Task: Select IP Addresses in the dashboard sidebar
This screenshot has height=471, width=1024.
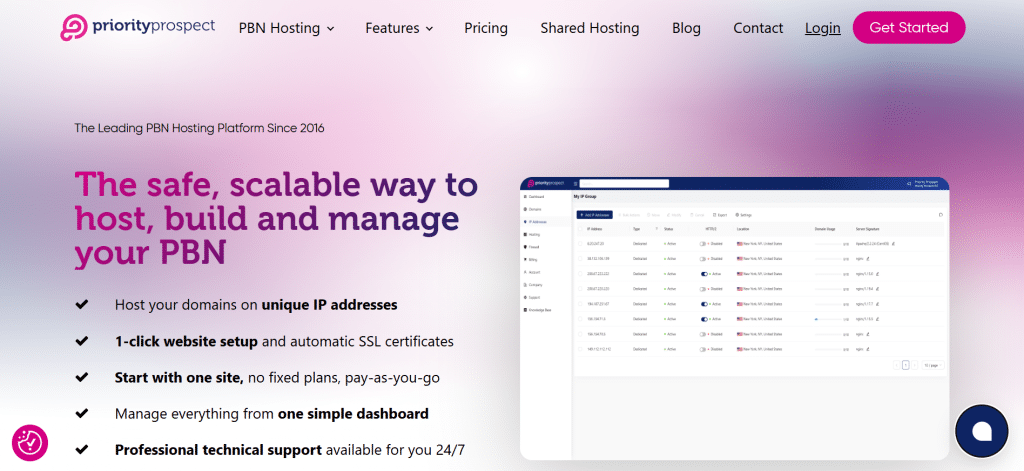Action: (547, 222)
